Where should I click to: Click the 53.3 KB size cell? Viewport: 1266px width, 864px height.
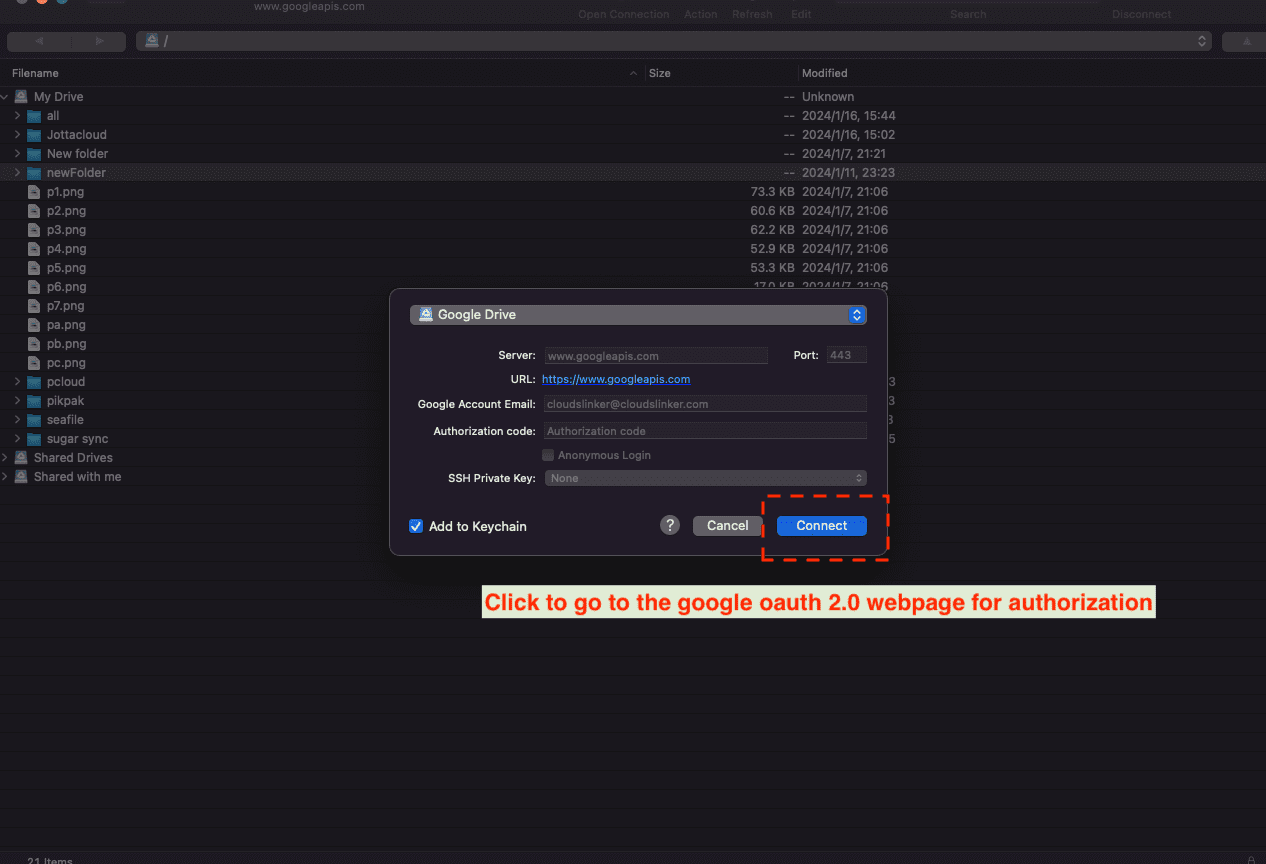point(772,268)
